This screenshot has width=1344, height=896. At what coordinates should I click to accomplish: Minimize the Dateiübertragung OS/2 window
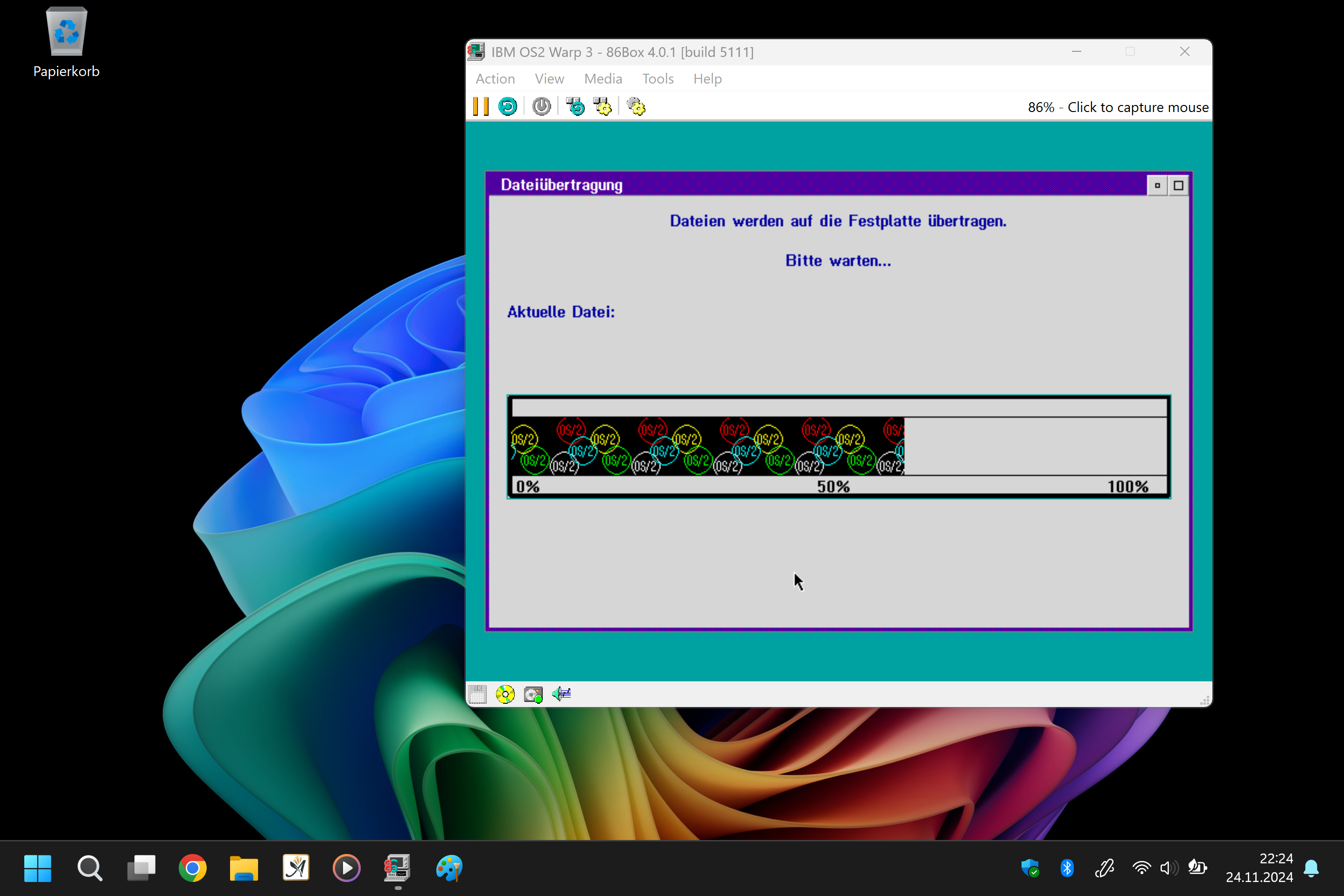[x=1157, y=185]
